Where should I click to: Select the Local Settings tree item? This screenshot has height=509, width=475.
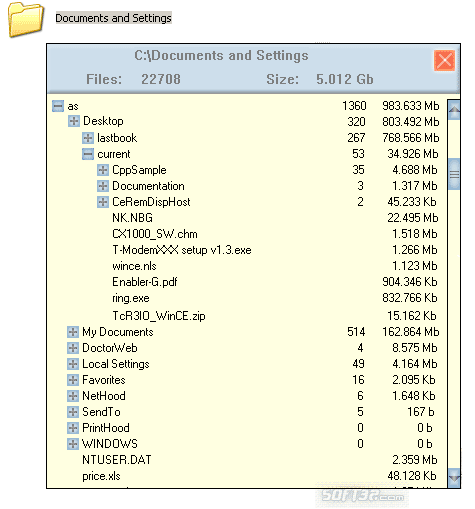(116, 364)
